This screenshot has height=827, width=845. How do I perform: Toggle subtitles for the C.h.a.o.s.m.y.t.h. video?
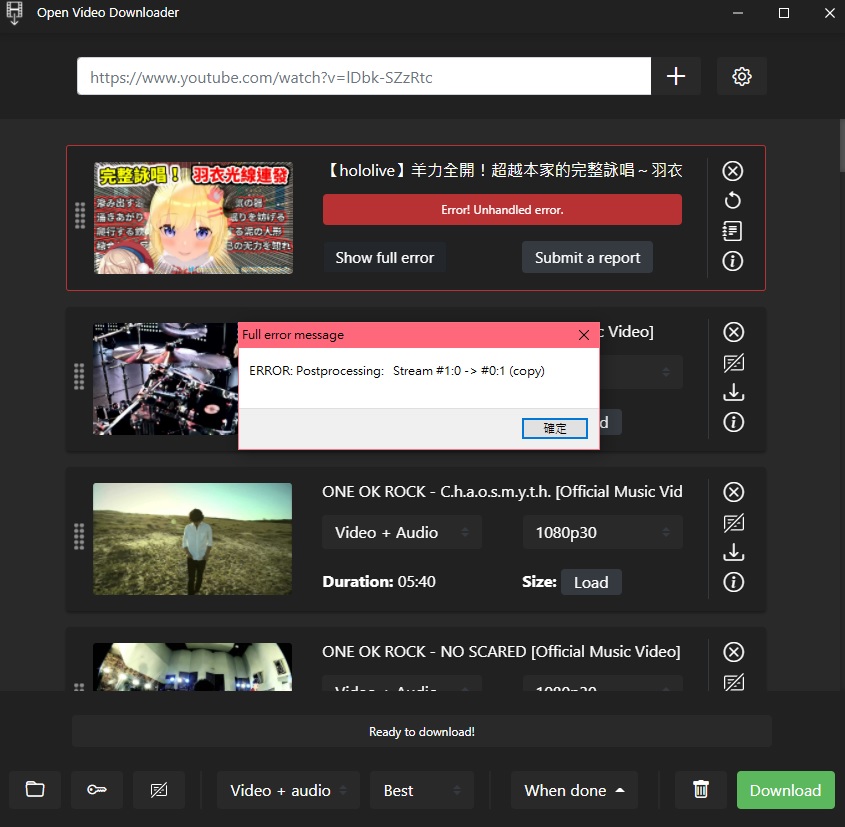733,522
